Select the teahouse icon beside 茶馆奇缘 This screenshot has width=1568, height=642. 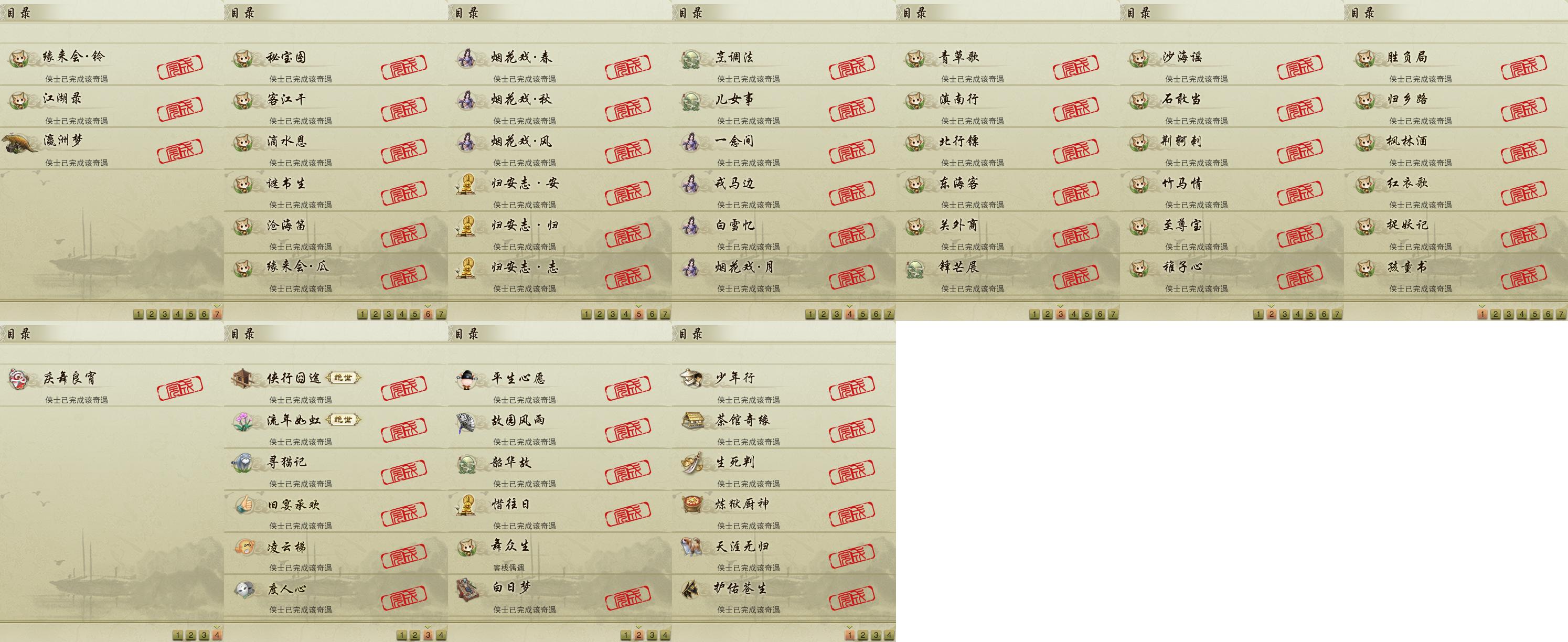[691, 421]
